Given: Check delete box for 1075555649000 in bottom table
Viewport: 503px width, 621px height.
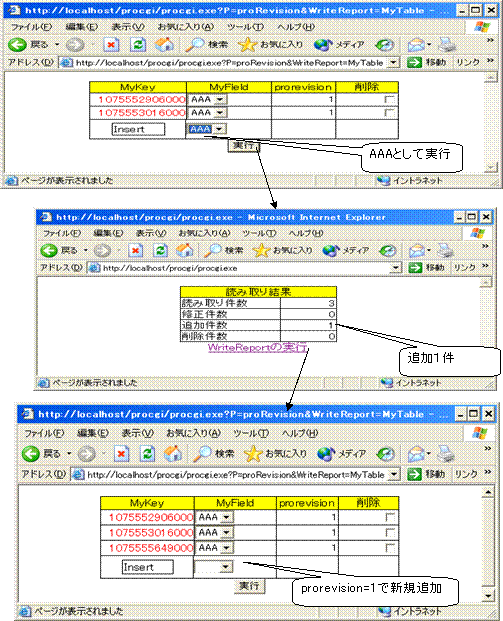Looking at the screenshot, I should [x=390, y=549].
